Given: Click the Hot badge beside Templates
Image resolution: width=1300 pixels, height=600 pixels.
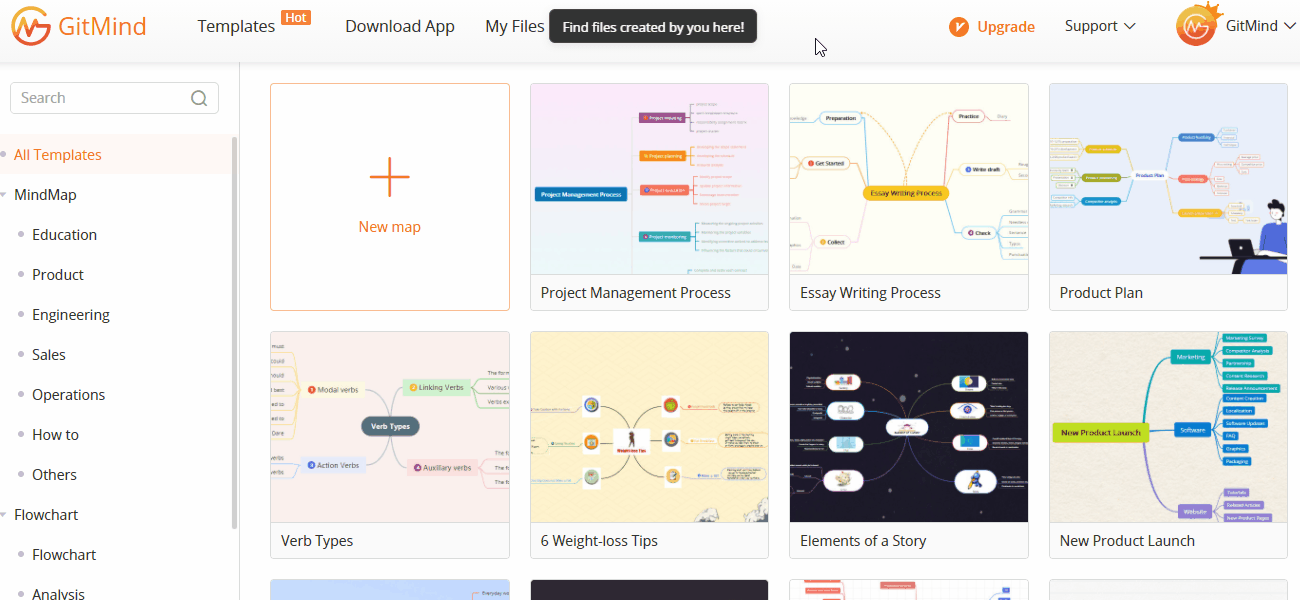Looking at the screenshot, I should click(x=296, y=17).
